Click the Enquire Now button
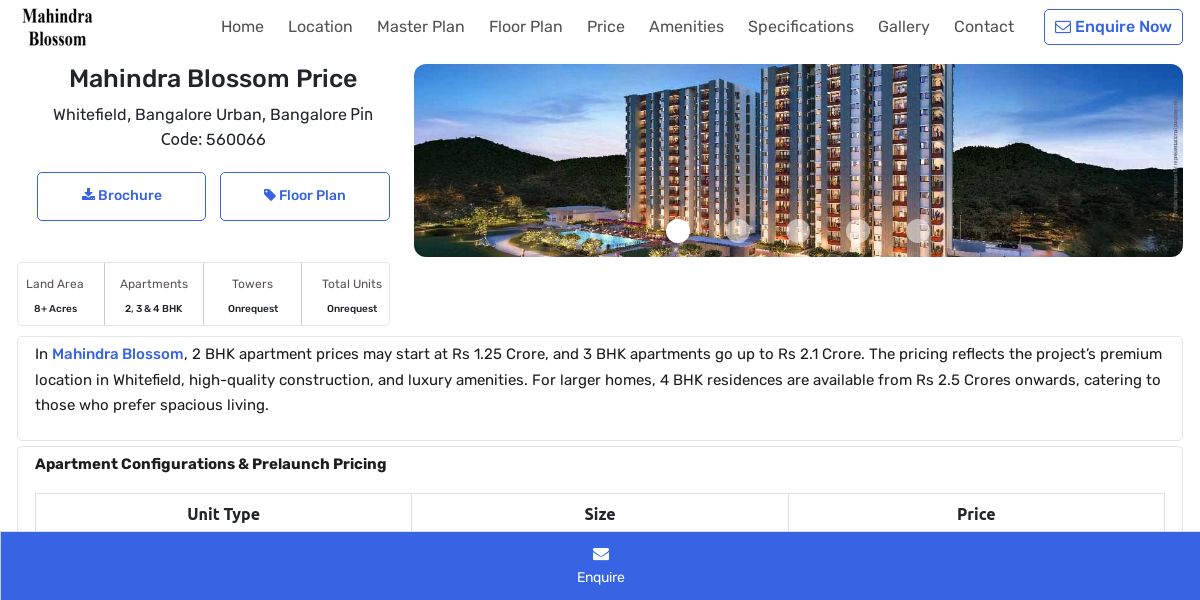The image size is (1200, 600). [x=1113, y=27]
